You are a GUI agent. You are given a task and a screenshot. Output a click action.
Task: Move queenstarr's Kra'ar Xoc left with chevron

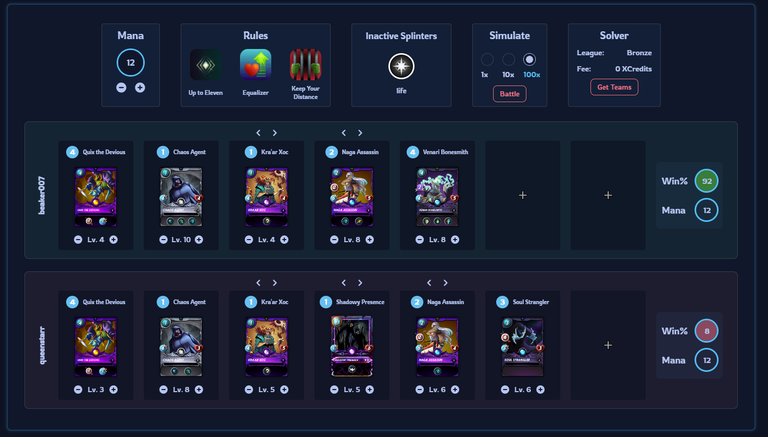tap(259, 283)
